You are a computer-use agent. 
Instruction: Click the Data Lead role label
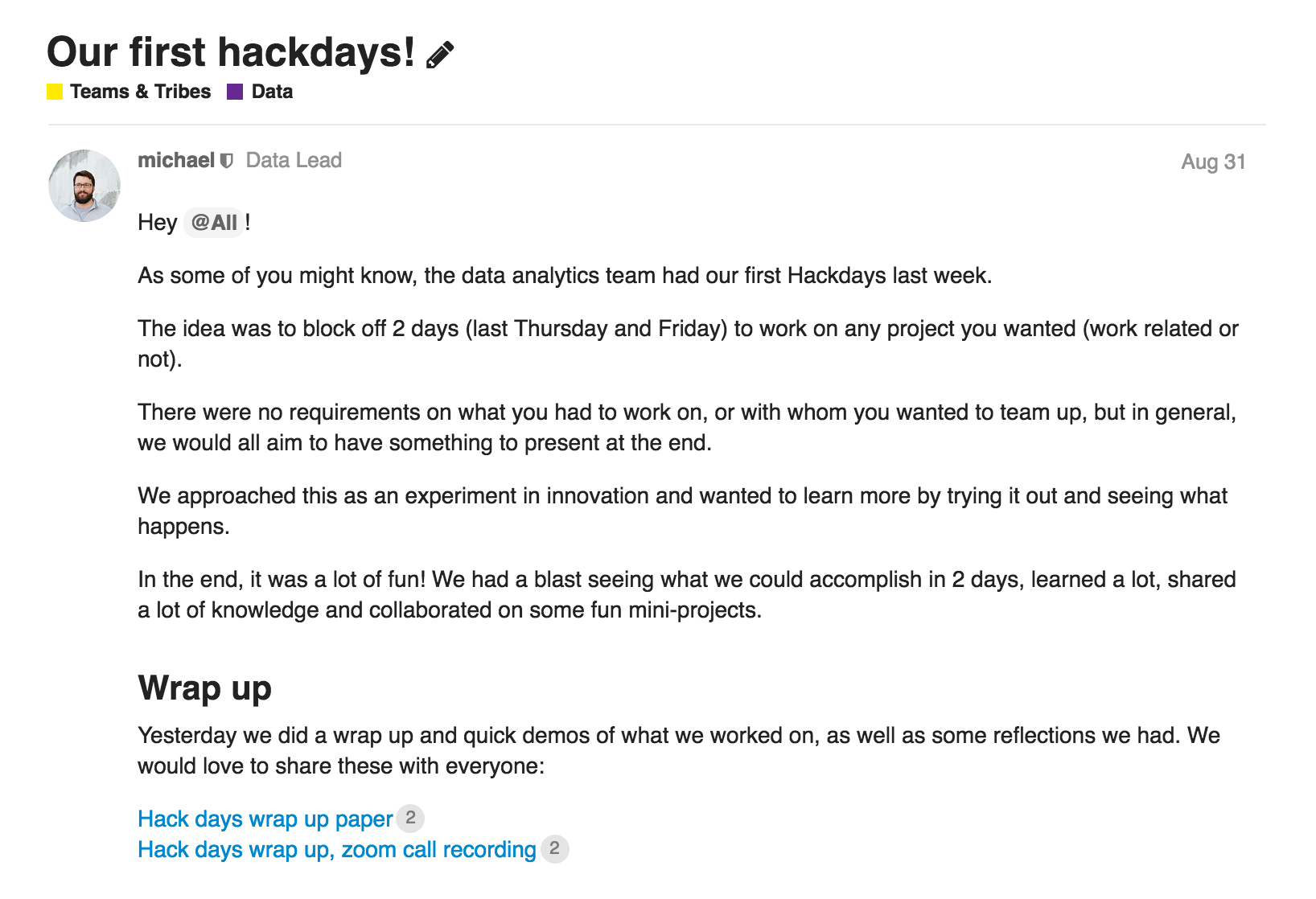(293, 160)
